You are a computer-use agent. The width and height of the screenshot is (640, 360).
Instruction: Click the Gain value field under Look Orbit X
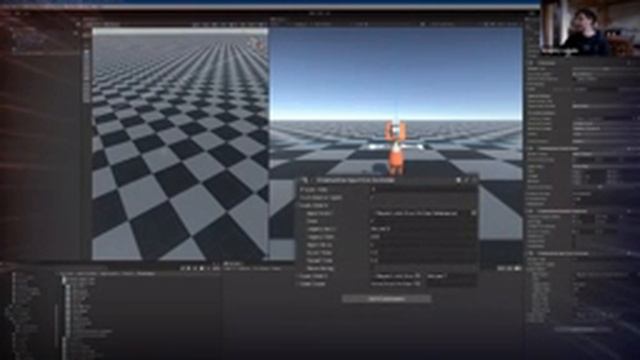[x=423, y=221]
